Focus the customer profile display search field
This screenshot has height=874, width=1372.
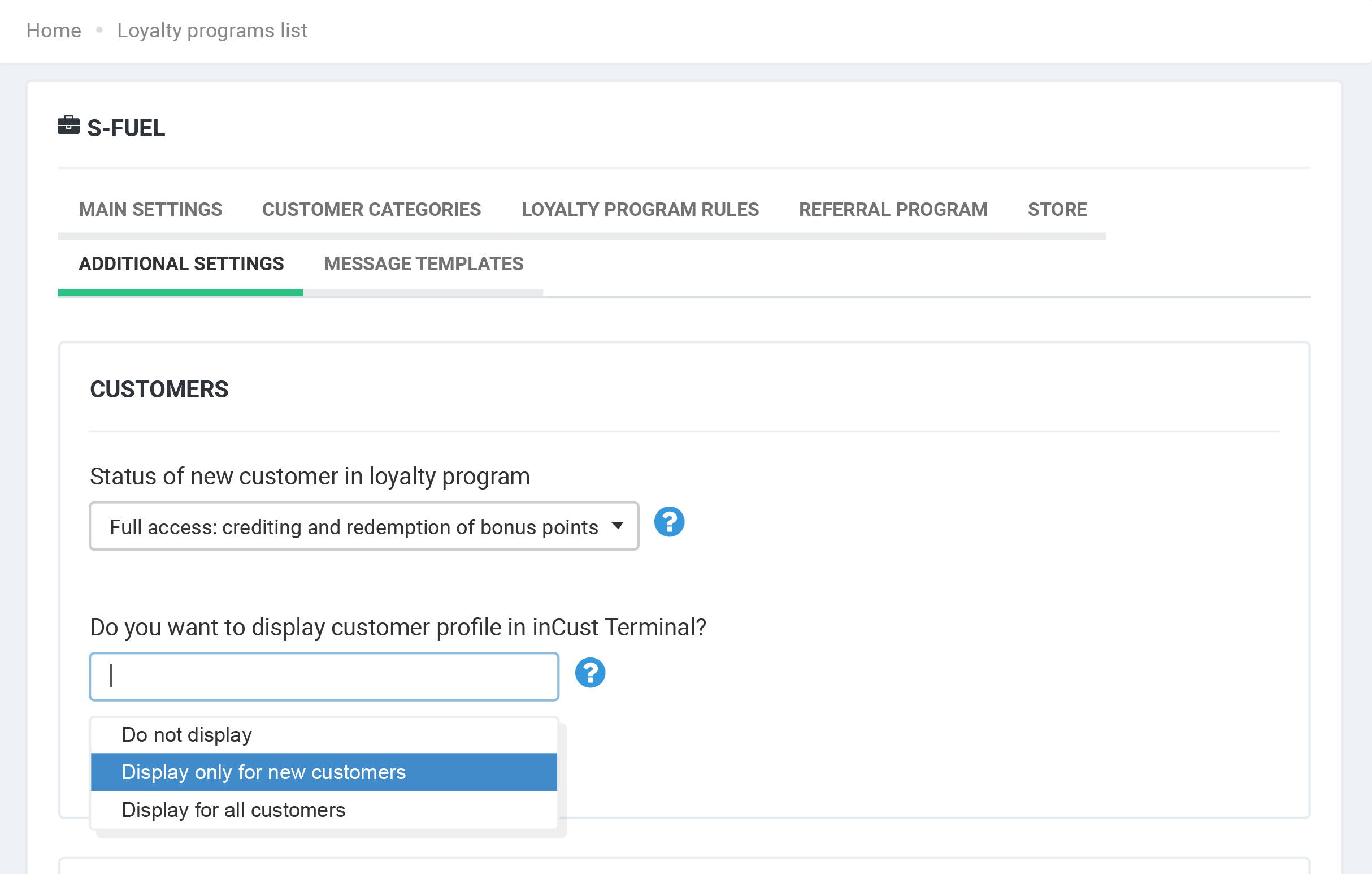click(x=324, y=676)
